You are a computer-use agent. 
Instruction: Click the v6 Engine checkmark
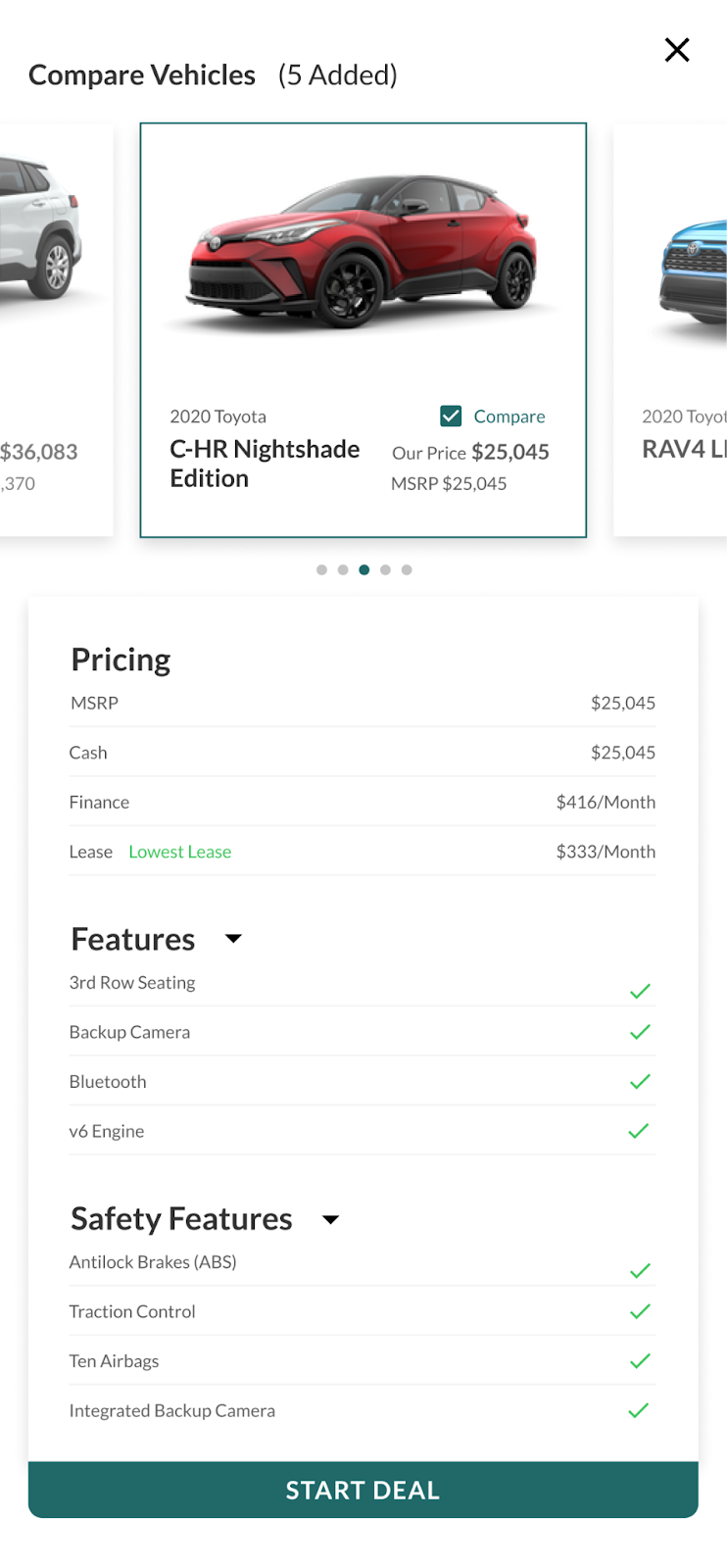[639, 1130]
